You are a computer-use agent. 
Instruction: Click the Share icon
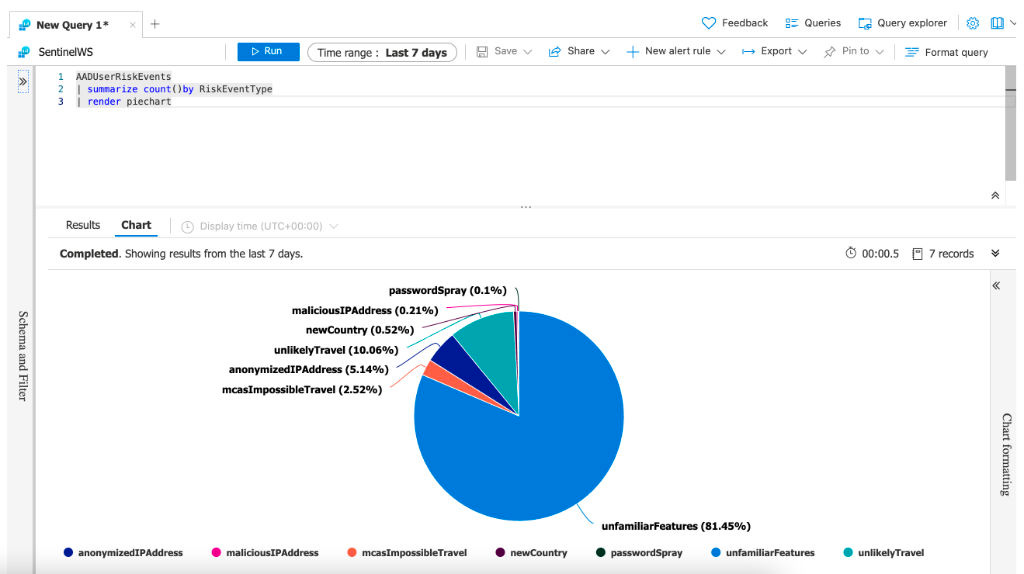[x=554, y=52]
